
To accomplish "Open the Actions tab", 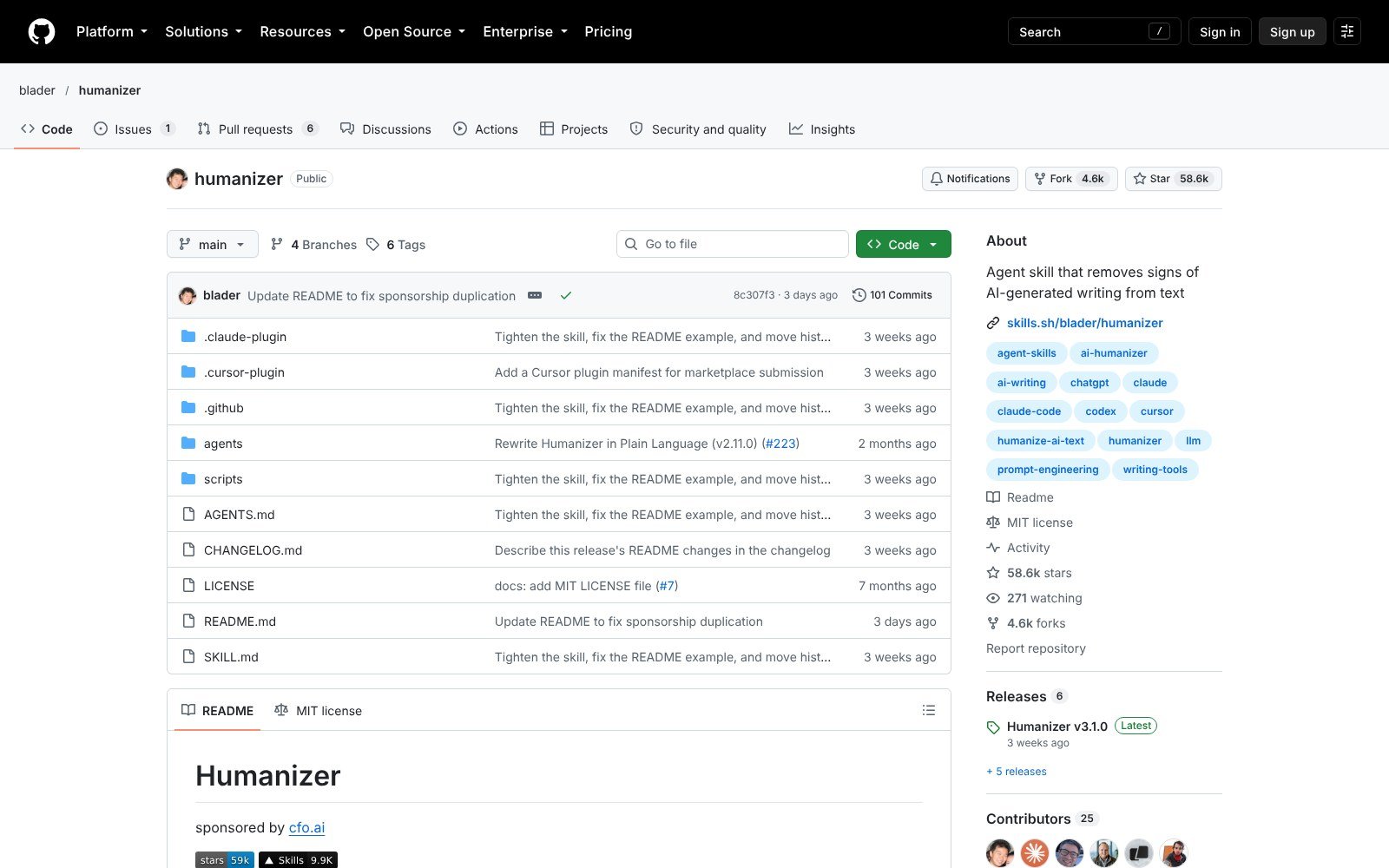I will 485,128.
